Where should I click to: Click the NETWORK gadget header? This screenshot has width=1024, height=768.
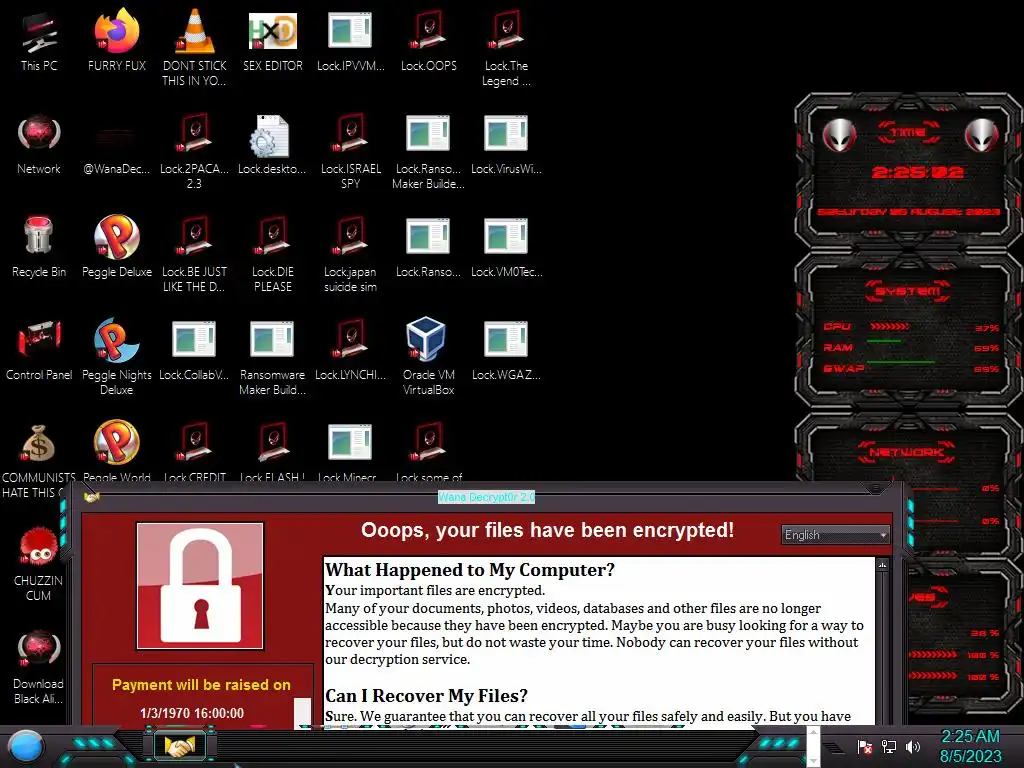[x=906, y=452]
